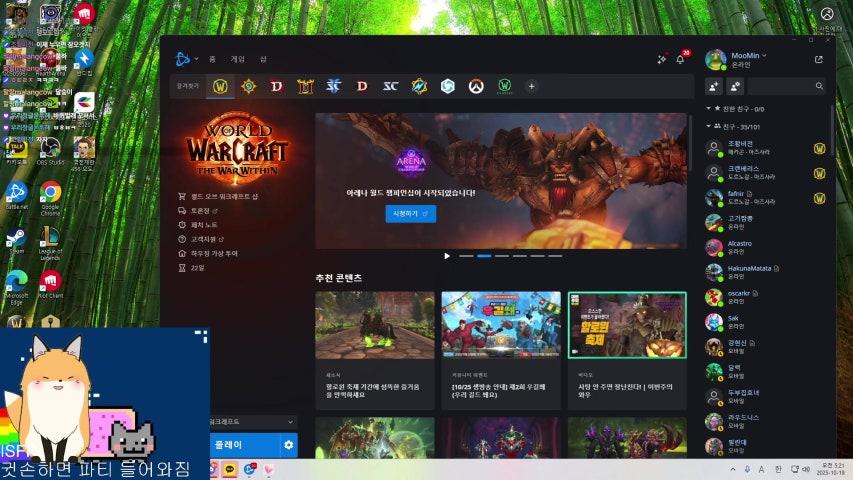Select friend HakunaMatata in the list

click(766, 273)
